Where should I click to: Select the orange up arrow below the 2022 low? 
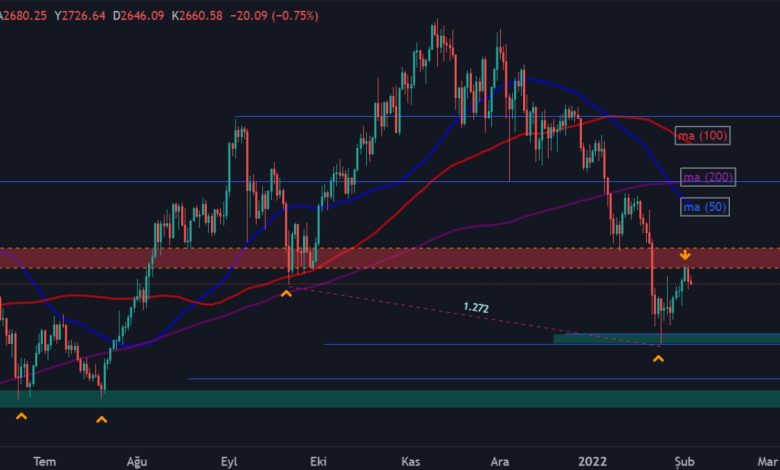[658, 358]
